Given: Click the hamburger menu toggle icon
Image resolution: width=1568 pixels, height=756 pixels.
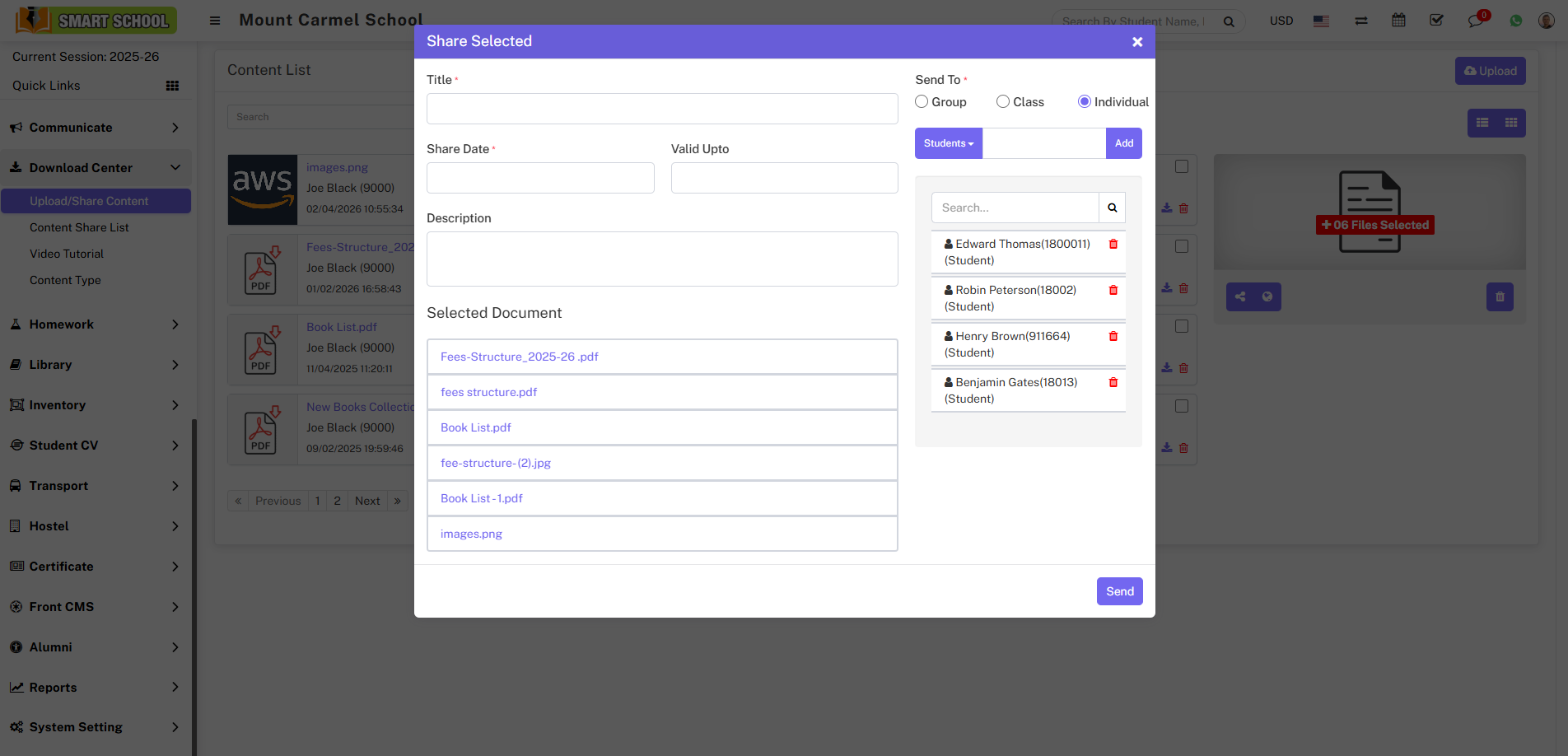Looking at the screenshot, I should pyautogui.click(x=215, y=21).
